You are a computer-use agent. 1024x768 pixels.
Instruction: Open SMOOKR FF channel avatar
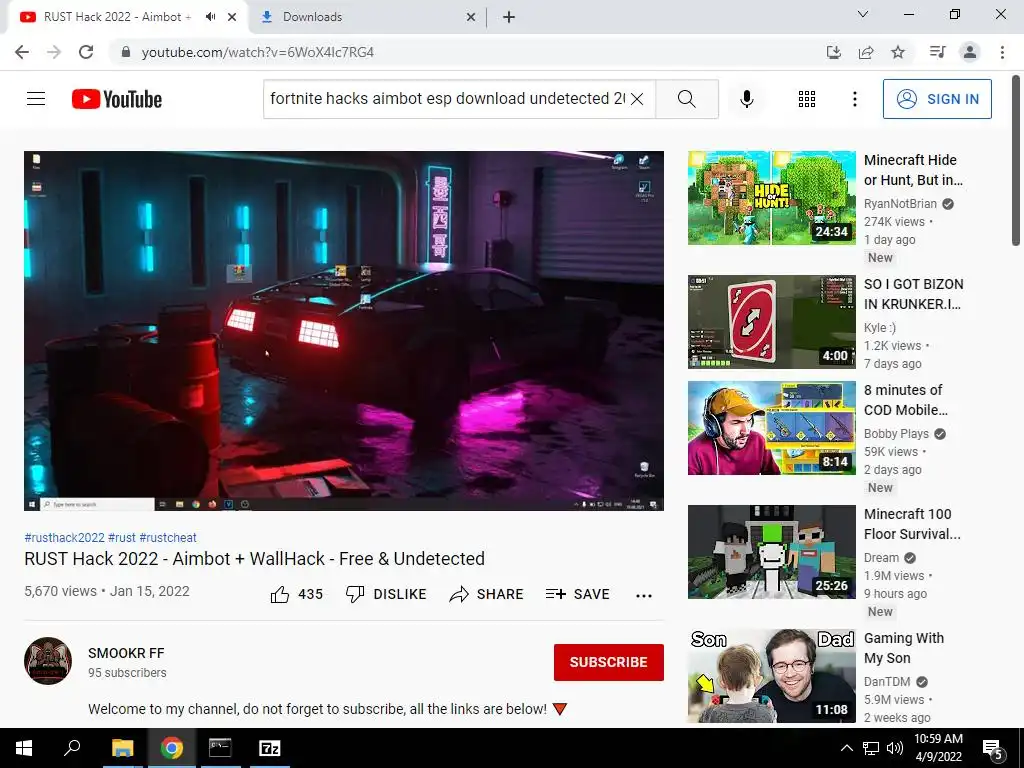48,661
